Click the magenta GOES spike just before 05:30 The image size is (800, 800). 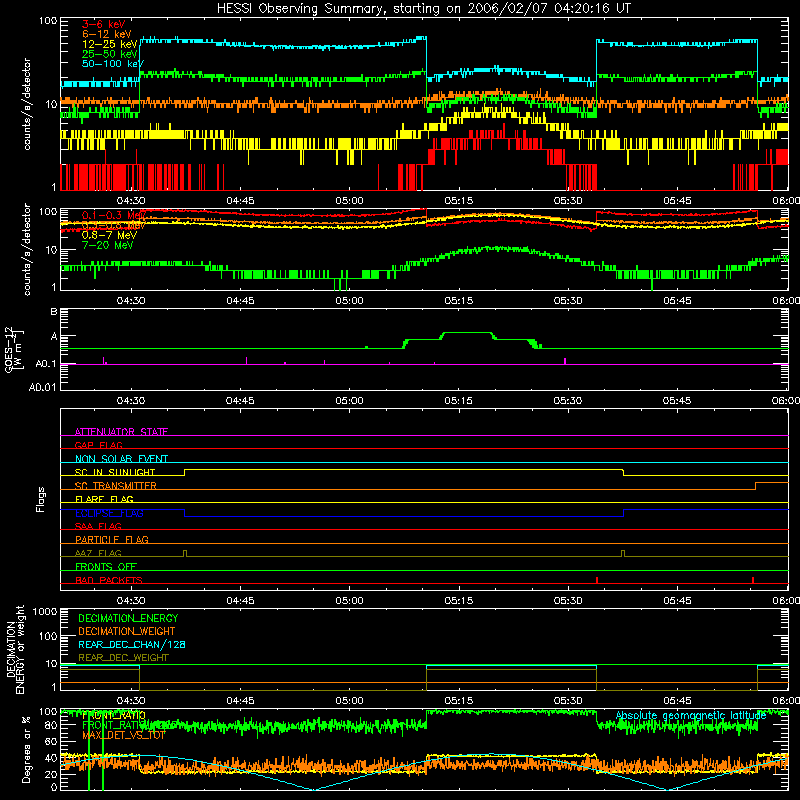[565, 361]
